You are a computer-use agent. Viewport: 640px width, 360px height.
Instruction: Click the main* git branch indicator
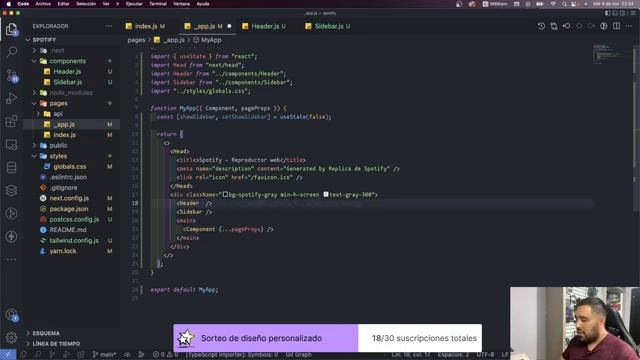pyautogui.click(x=104, y=355)
